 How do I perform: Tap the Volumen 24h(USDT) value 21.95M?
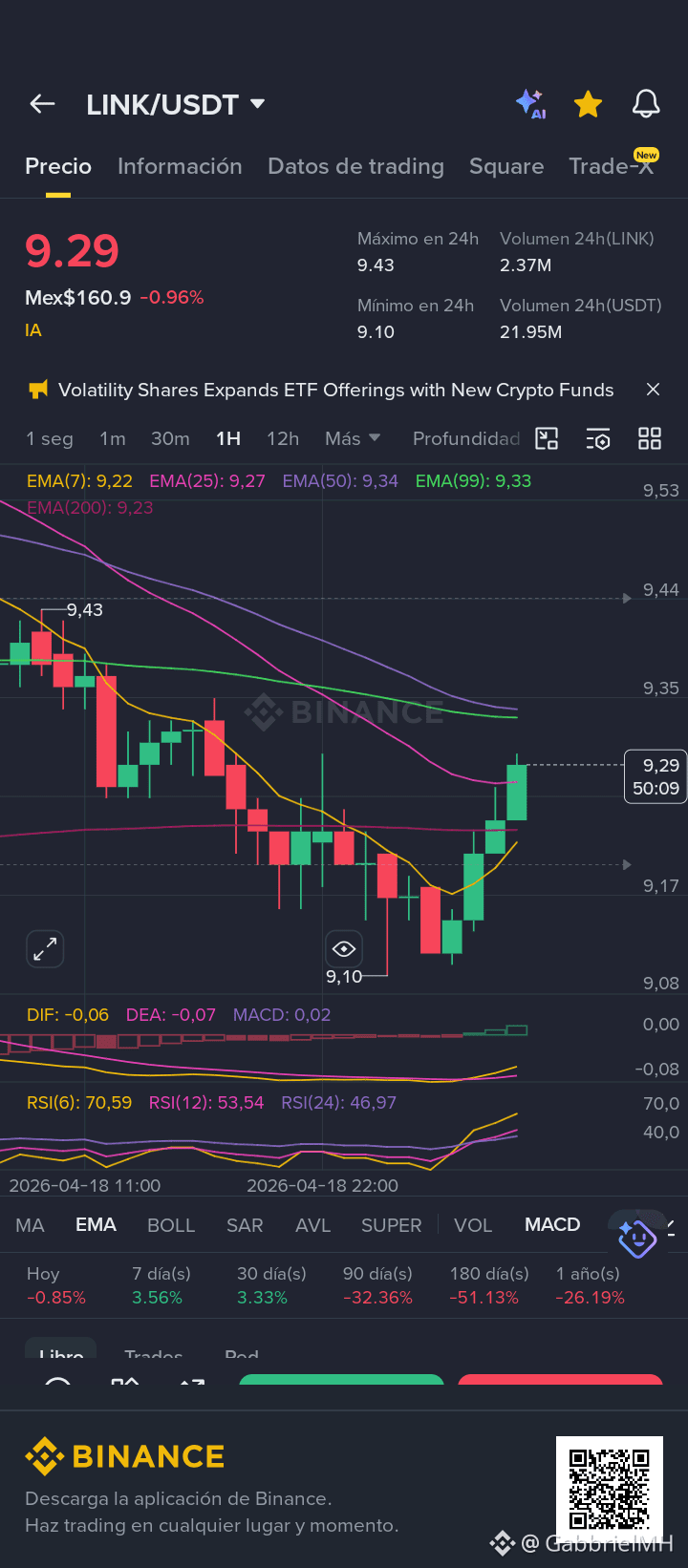pos(530,332)
